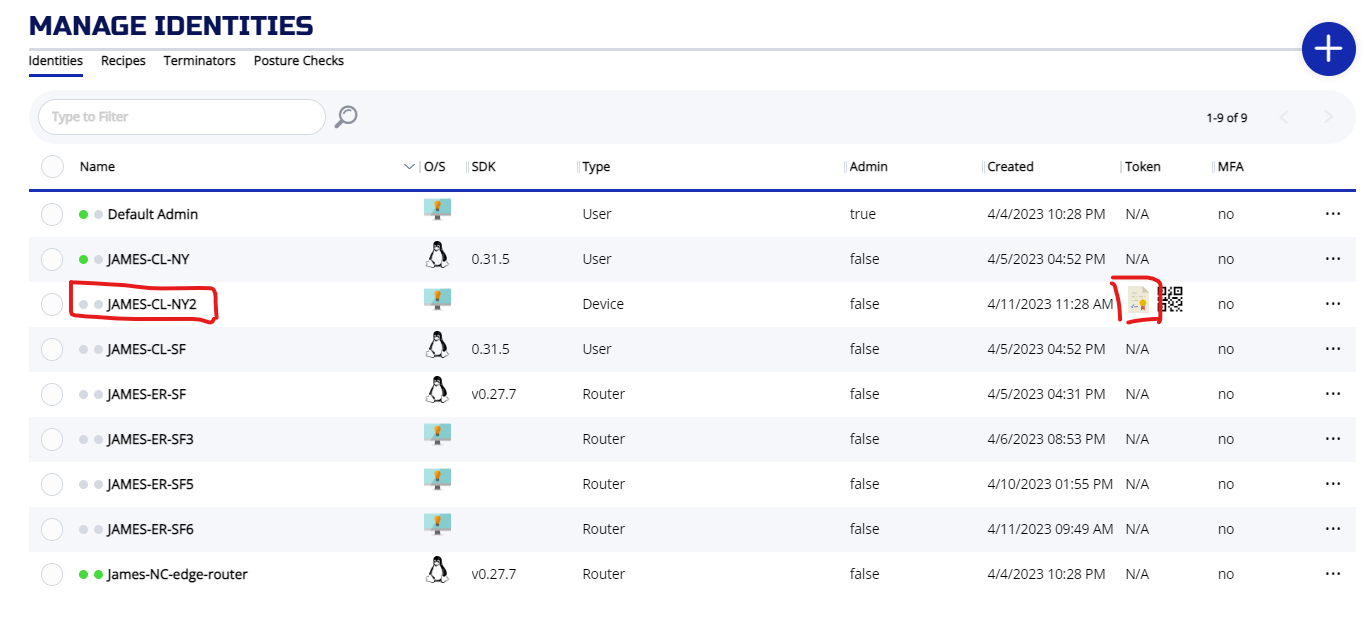Viewport: 1364px width, 621px height.
Task: Check the JAMES-ER-SF3 row selector
Action: (52, 439)
